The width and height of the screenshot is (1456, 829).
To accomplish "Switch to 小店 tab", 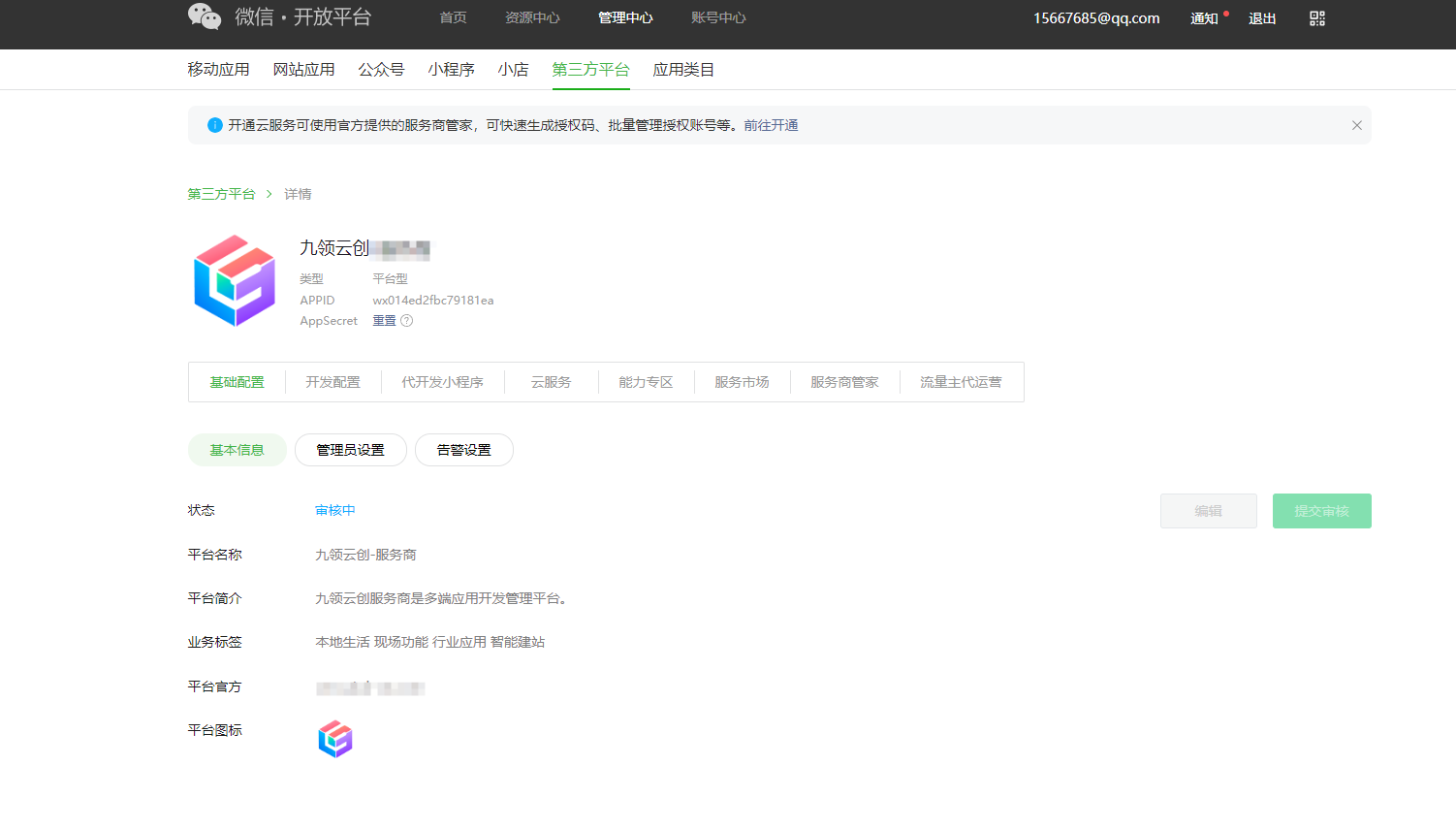I will pyautogui.click(x=514, y=70).
